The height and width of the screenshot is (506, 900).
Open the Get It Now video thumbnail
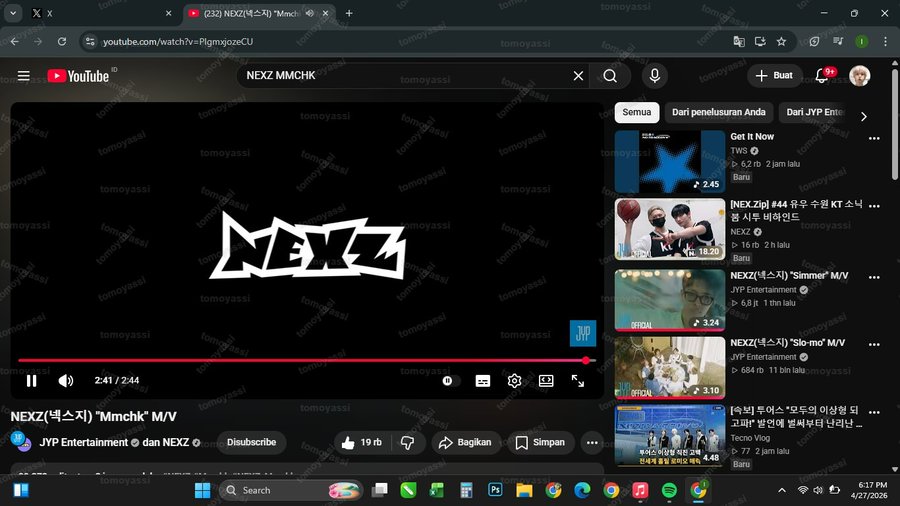click(x=670, y=161)
